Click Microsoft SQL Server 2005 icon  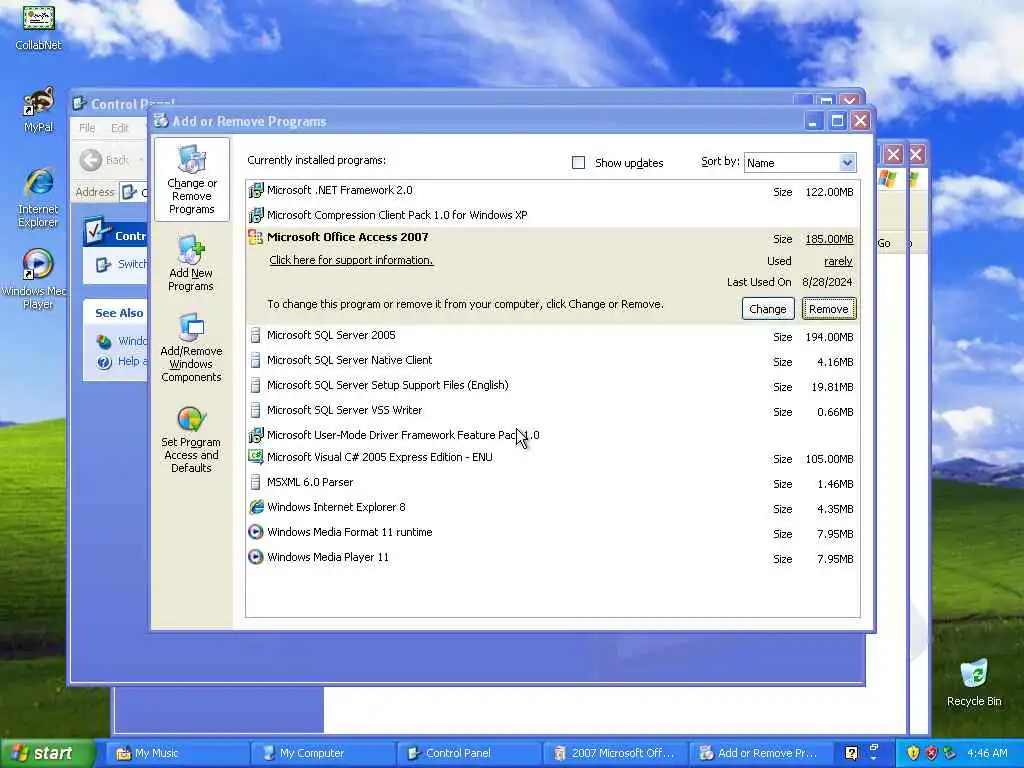[x=256, y=336]
